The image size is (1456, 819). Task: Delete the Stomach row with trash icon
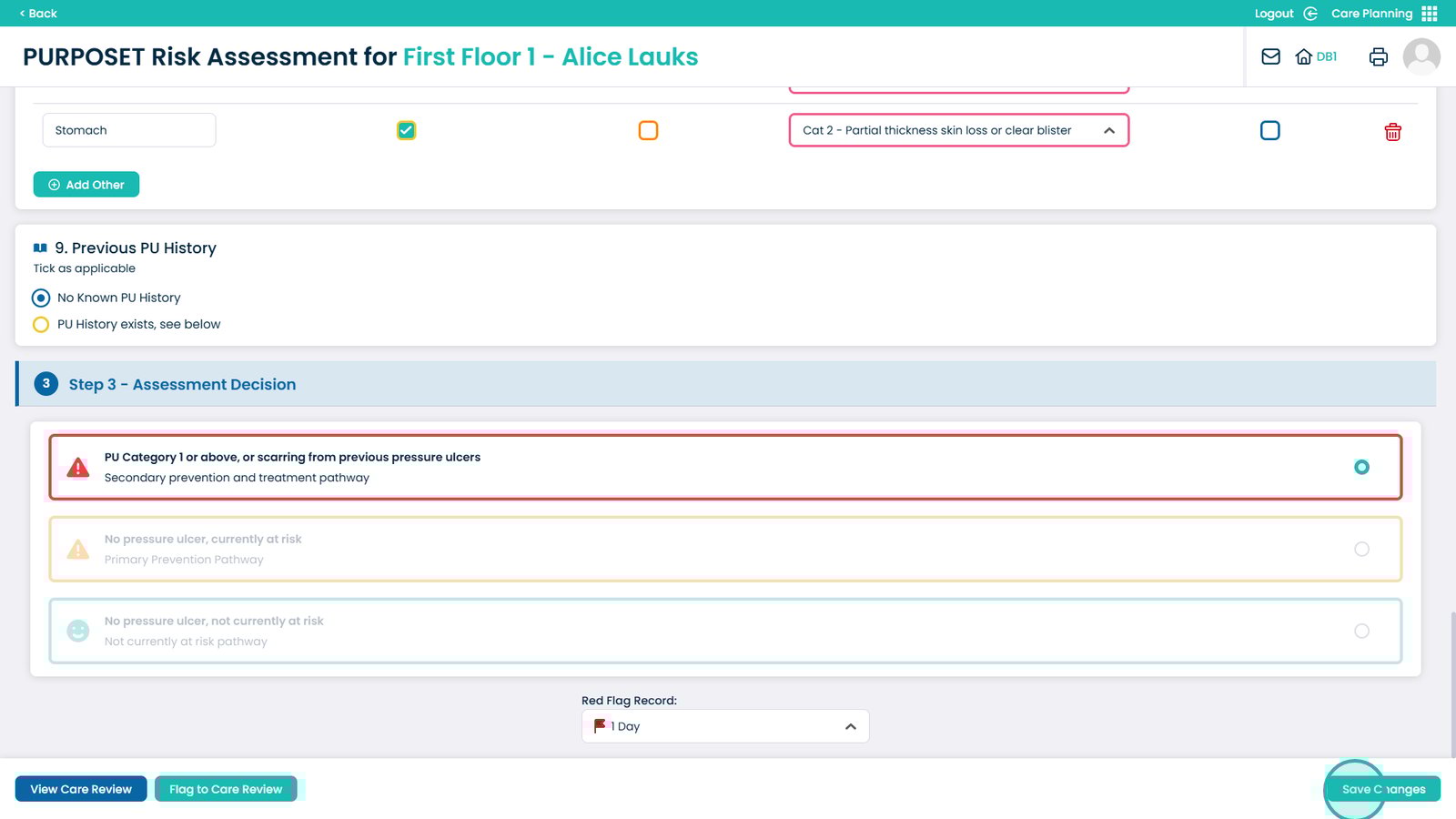pos(1392,132)
